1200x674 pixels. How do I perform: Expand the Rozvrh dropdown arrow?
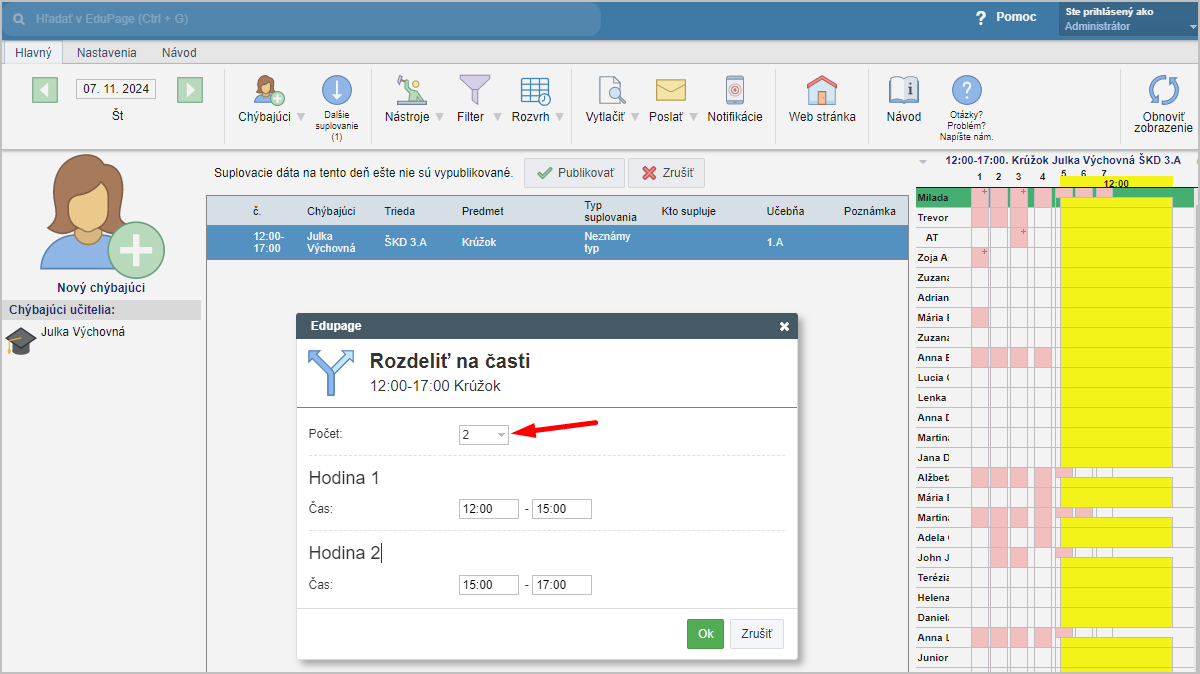tap(560, 117)
